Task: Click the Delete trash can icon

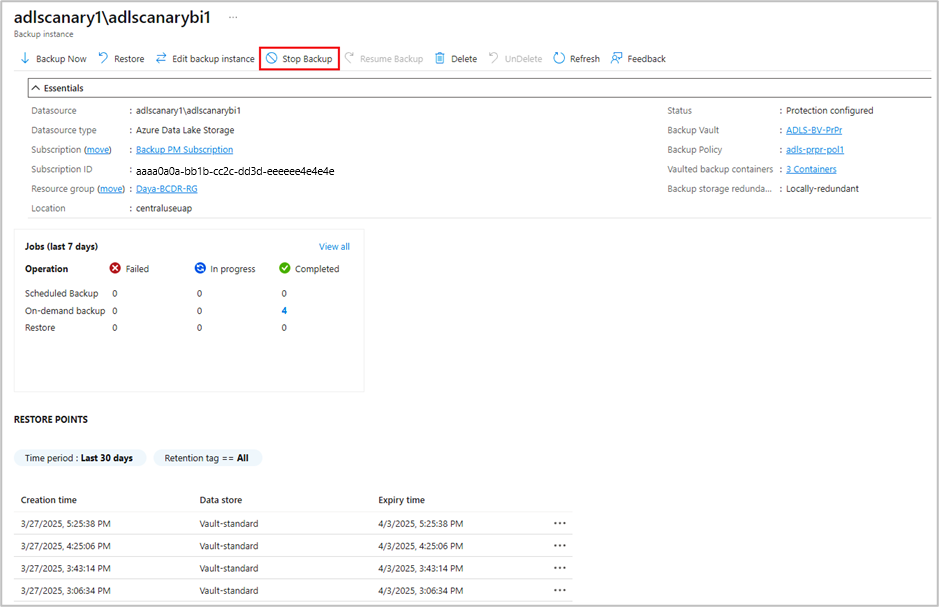Action: click(x=440, y=58)
